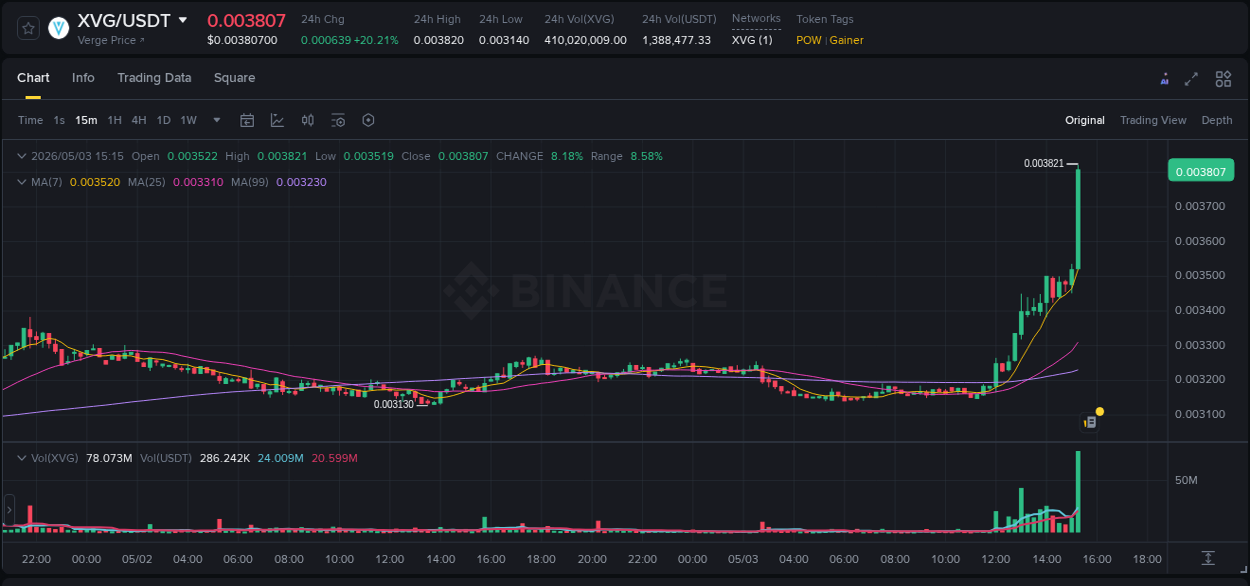The width and height of the screenshot is (1250, 586).
Task: Select the 1D interval
Action: 163,120
